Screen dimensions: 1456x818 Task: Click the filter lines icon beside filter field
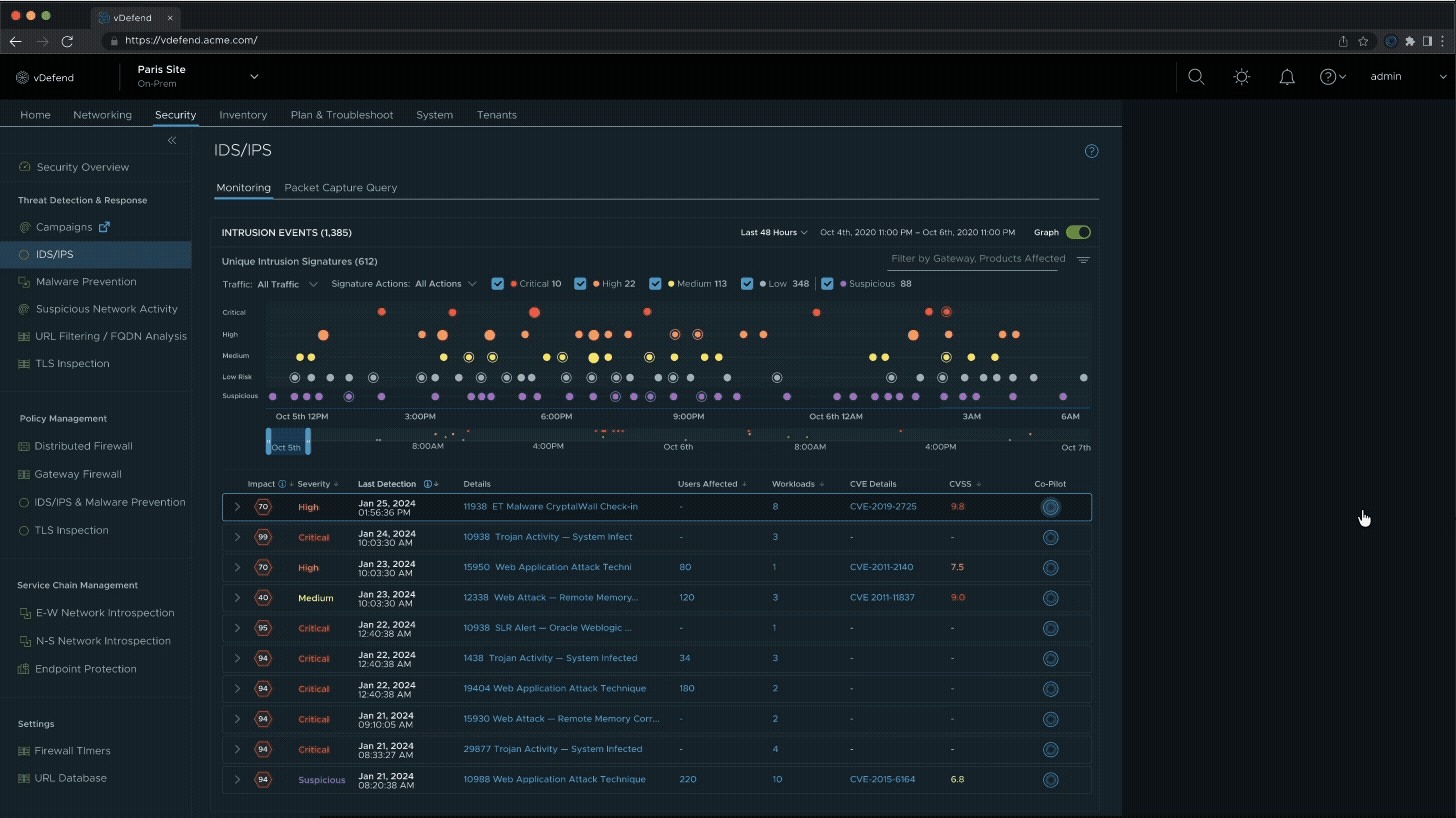[x=1083, y=260]
